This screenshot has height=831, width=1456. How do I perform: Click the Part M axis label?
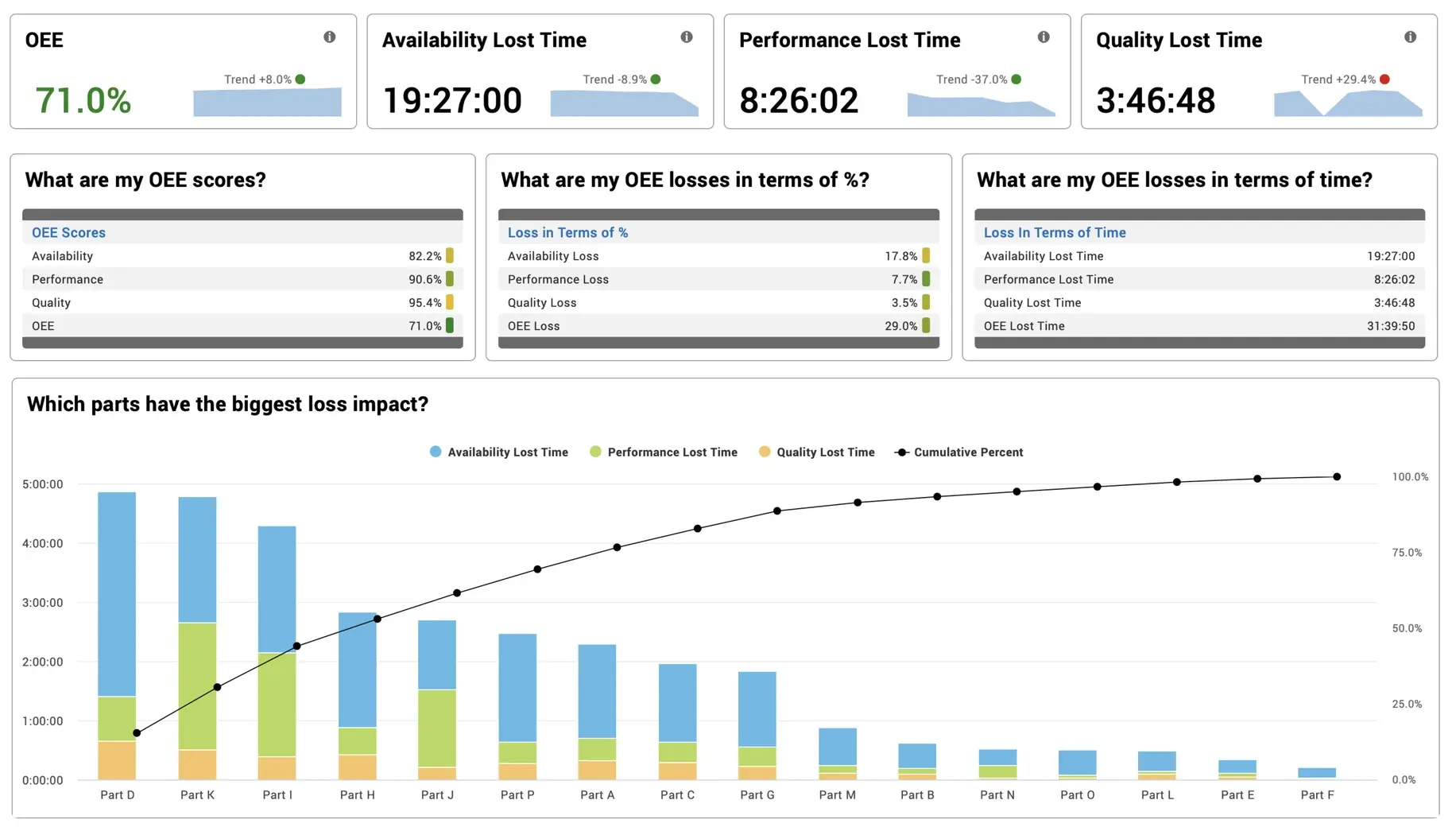(837, 795)
